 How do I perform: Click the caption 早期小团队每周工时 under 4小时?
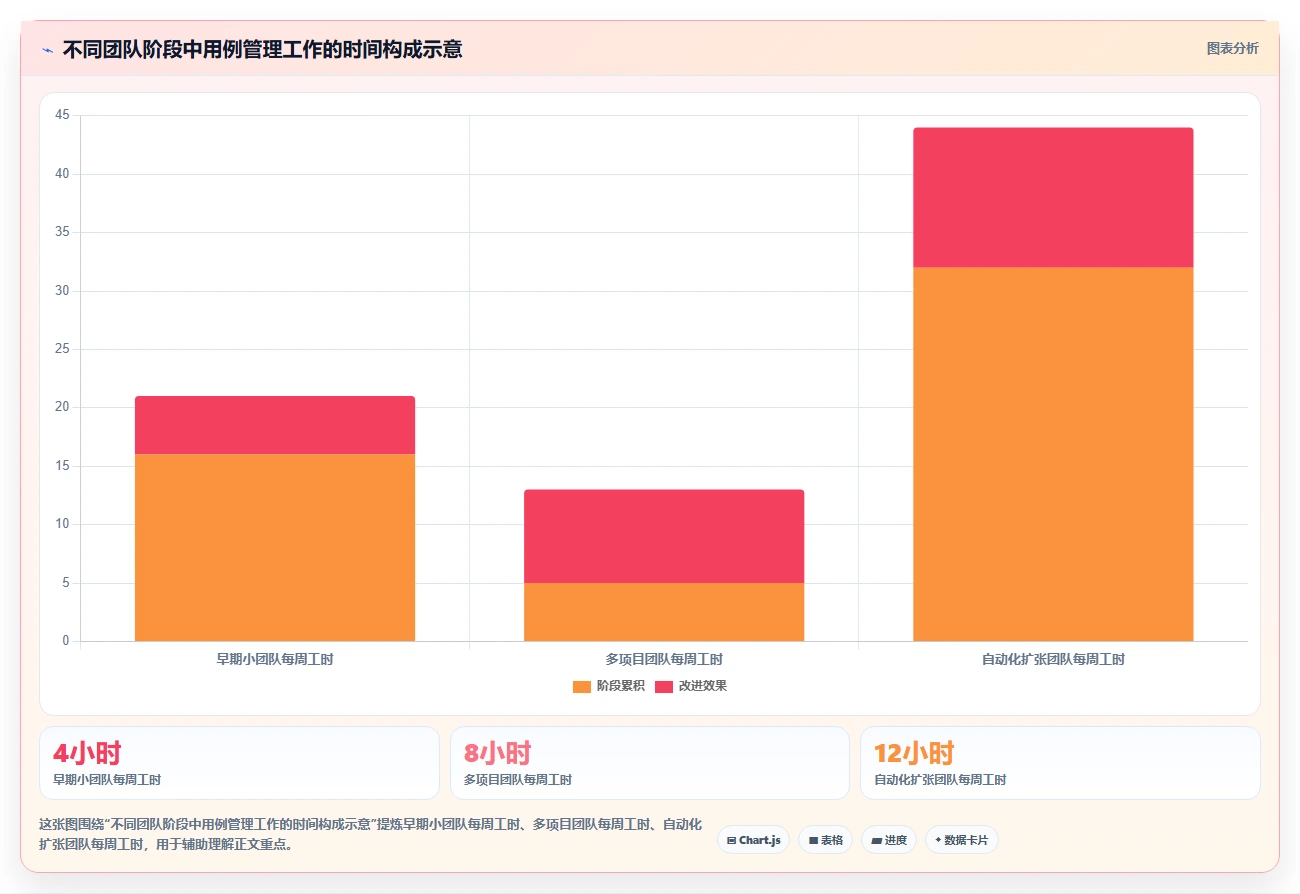pyautogui.click(x=107, y=780)
